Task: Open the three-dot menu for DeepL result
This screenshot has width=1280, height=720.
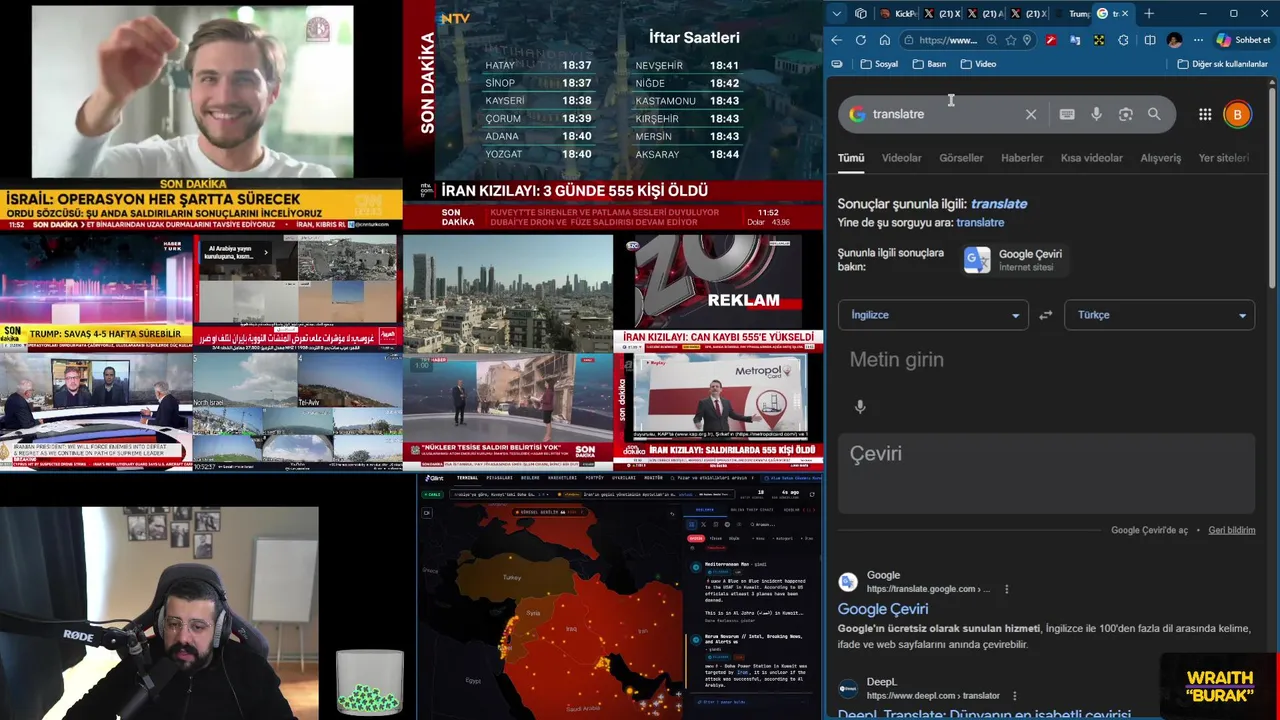Action: point(1014,696)
